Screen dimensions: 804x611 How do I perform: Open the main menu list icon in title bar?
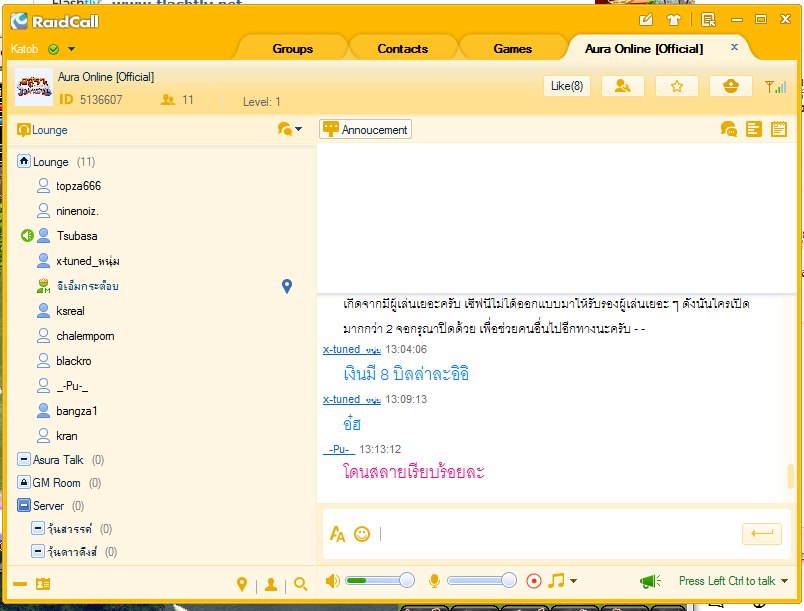click(x=709, y=20)
